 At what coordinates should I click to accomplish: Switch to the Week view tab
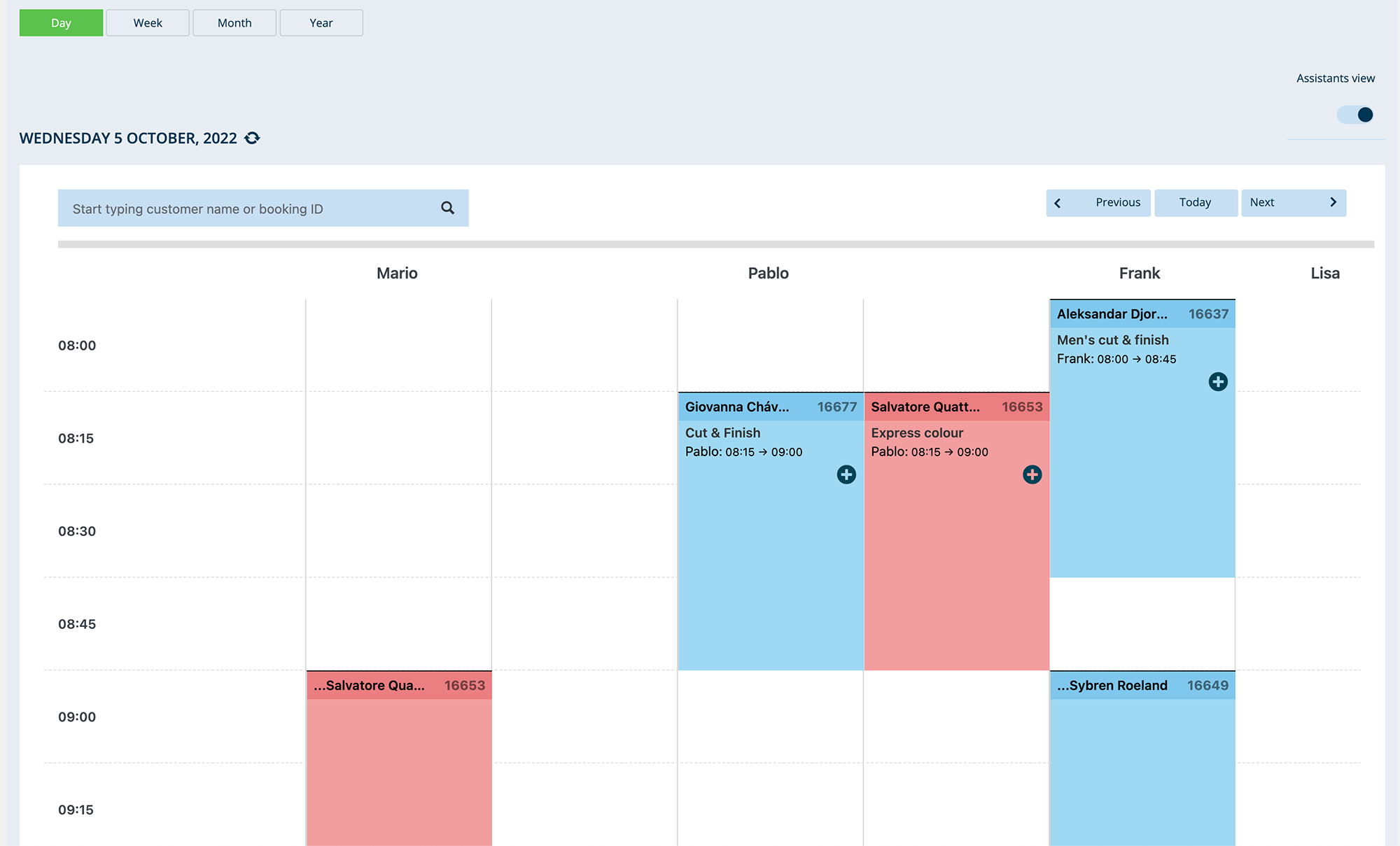click(x=148, y=21)
